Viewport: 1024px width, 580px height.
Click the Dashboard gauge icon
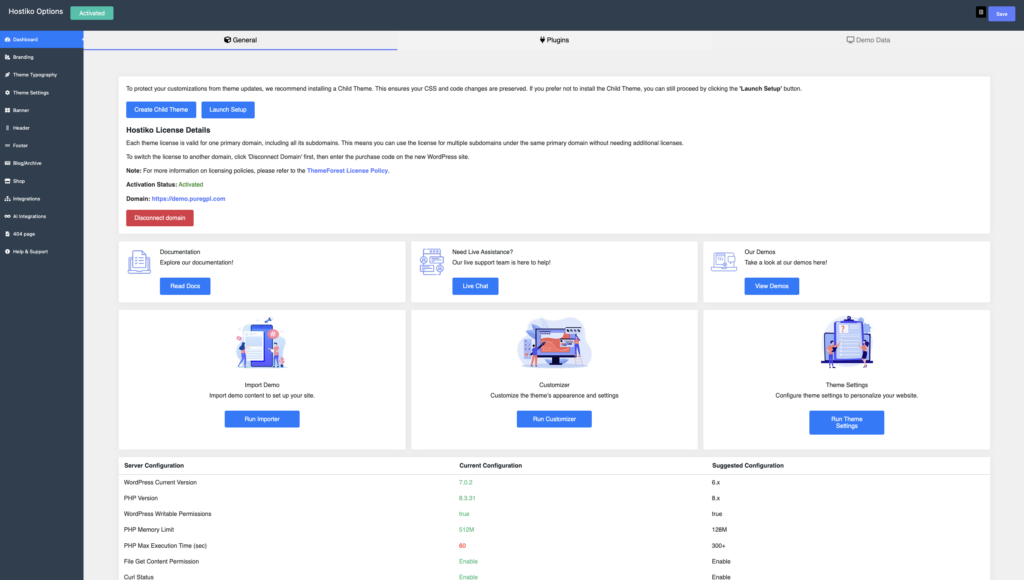[7, 39]
